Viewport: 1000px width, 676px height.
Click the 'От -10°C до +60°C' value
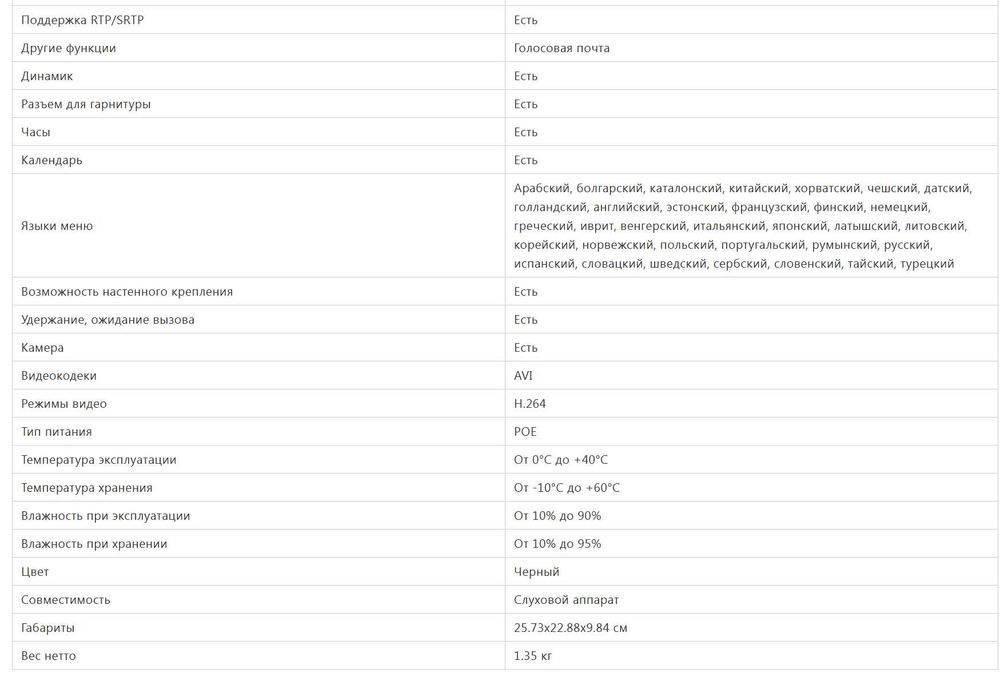click(x=566, y=488)
